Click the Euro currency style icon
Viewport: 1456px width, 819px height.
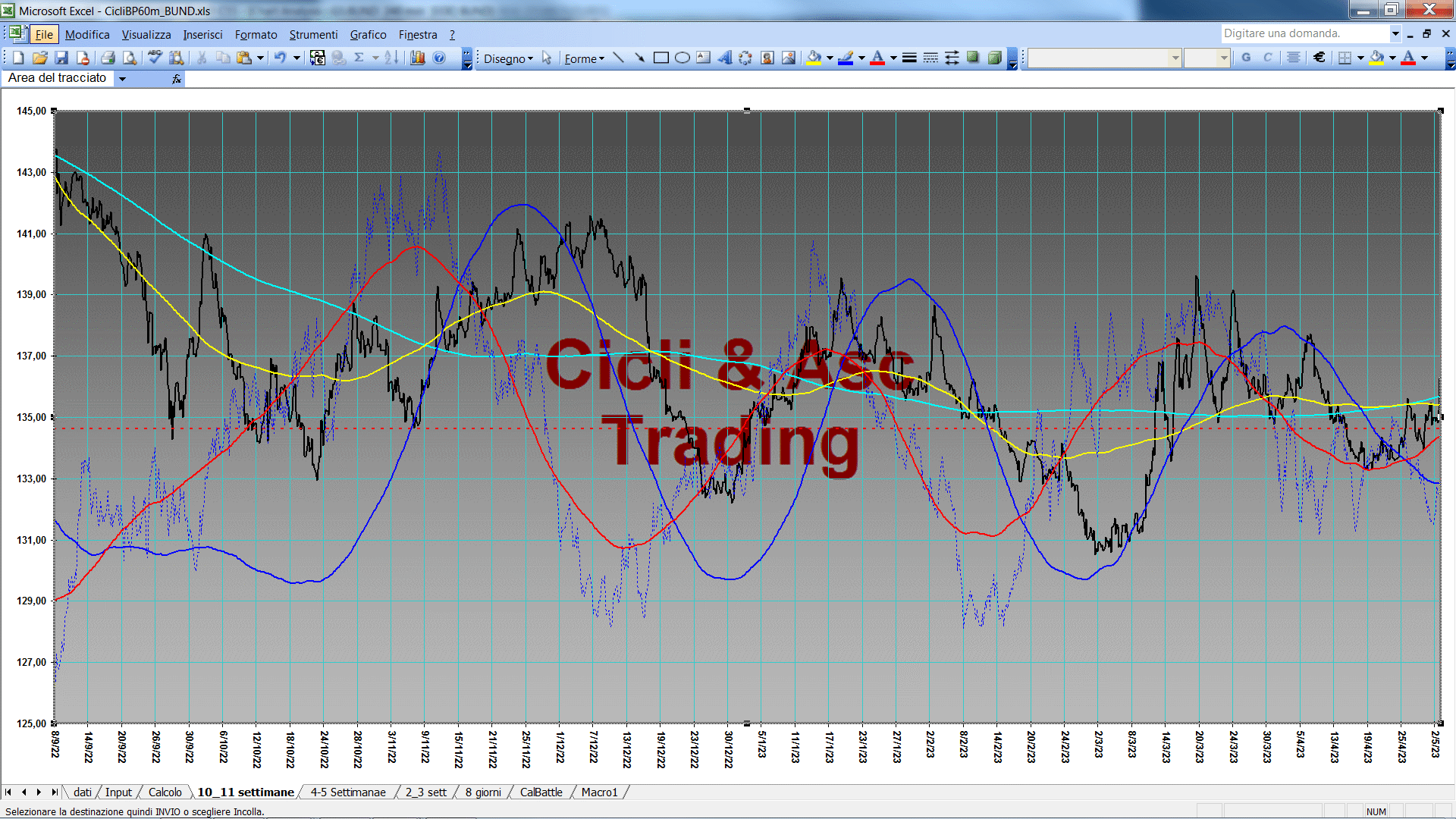pyautogui.click(x=1319, y=58)
